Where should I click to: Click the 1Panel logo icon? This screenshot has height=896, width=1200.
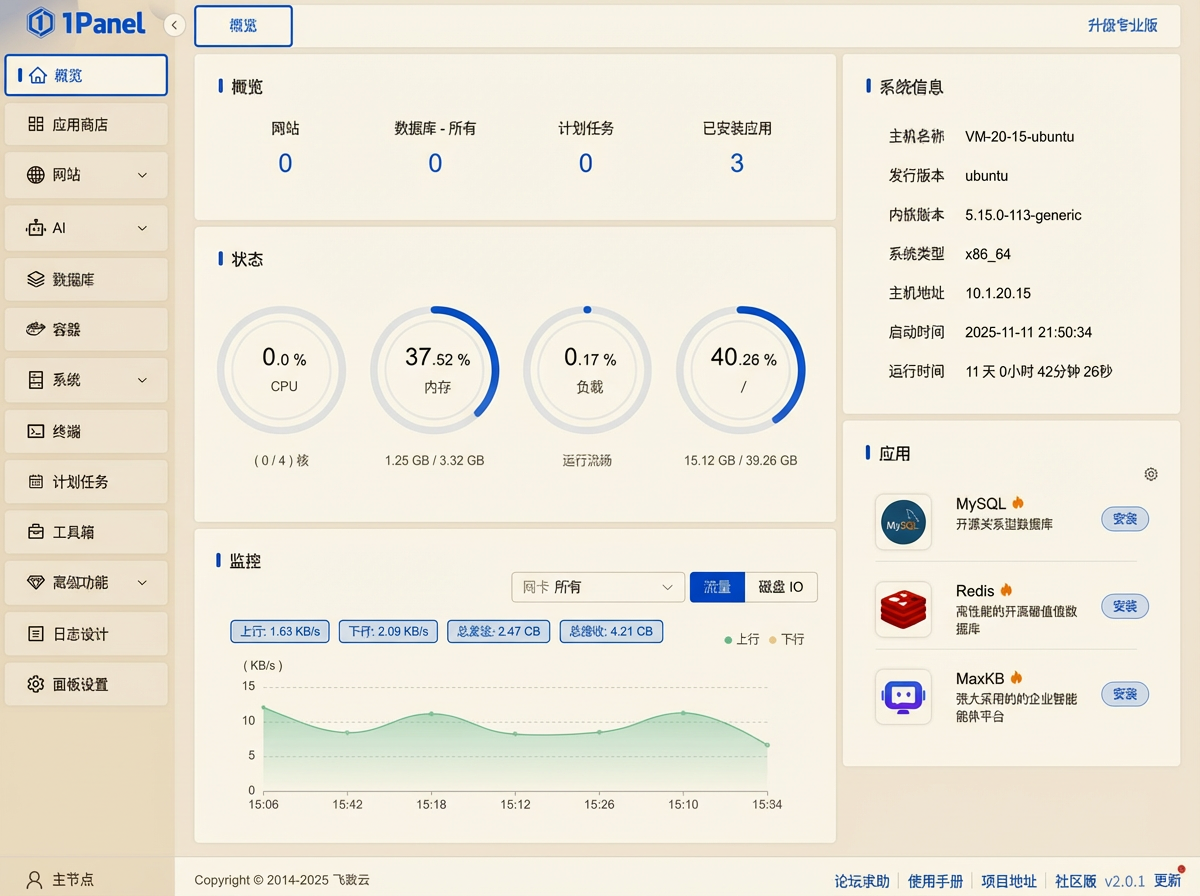tap(41, 23)
